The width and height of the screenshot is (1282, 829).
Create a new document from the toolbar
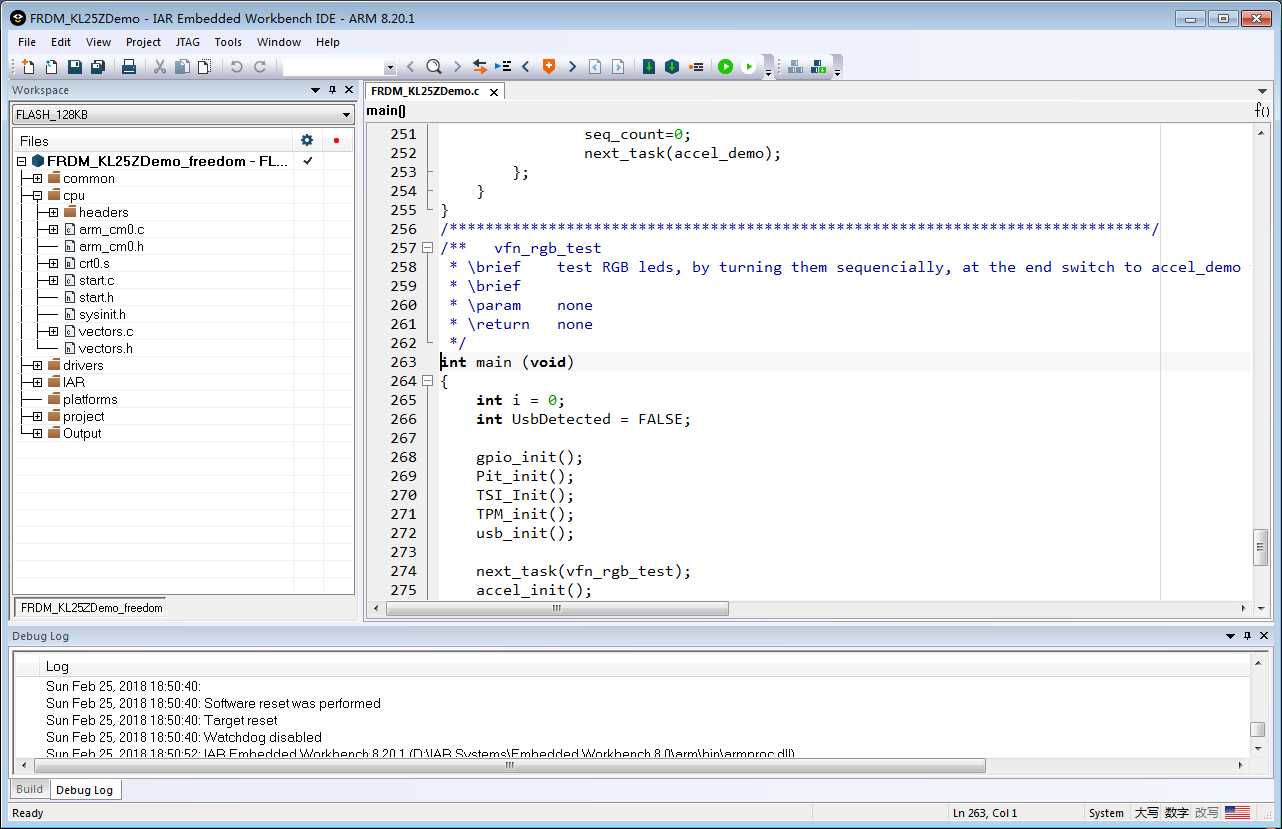(x=28, y=67)
